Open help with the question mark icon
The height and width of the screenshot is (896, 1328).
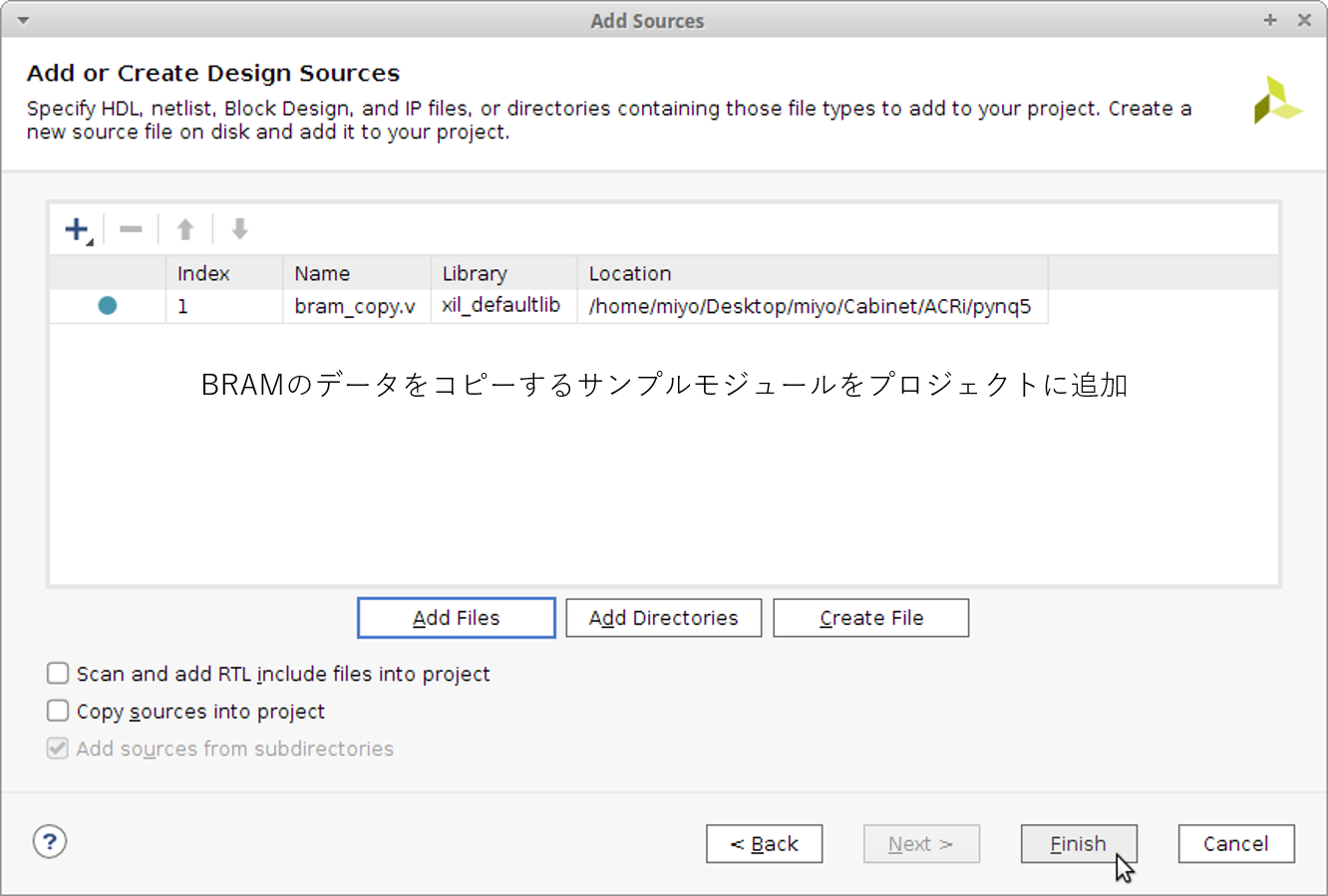[x=50, y=842]
